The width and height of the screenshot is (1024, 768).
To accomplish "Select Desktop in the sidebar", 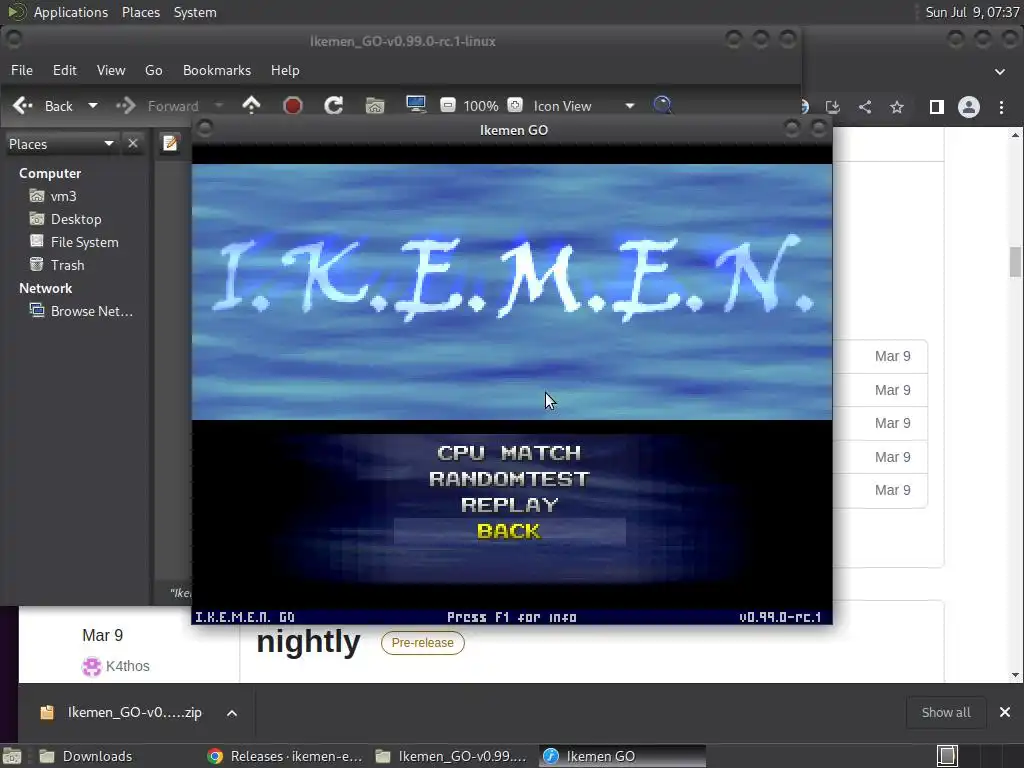I will click(76, 219).
